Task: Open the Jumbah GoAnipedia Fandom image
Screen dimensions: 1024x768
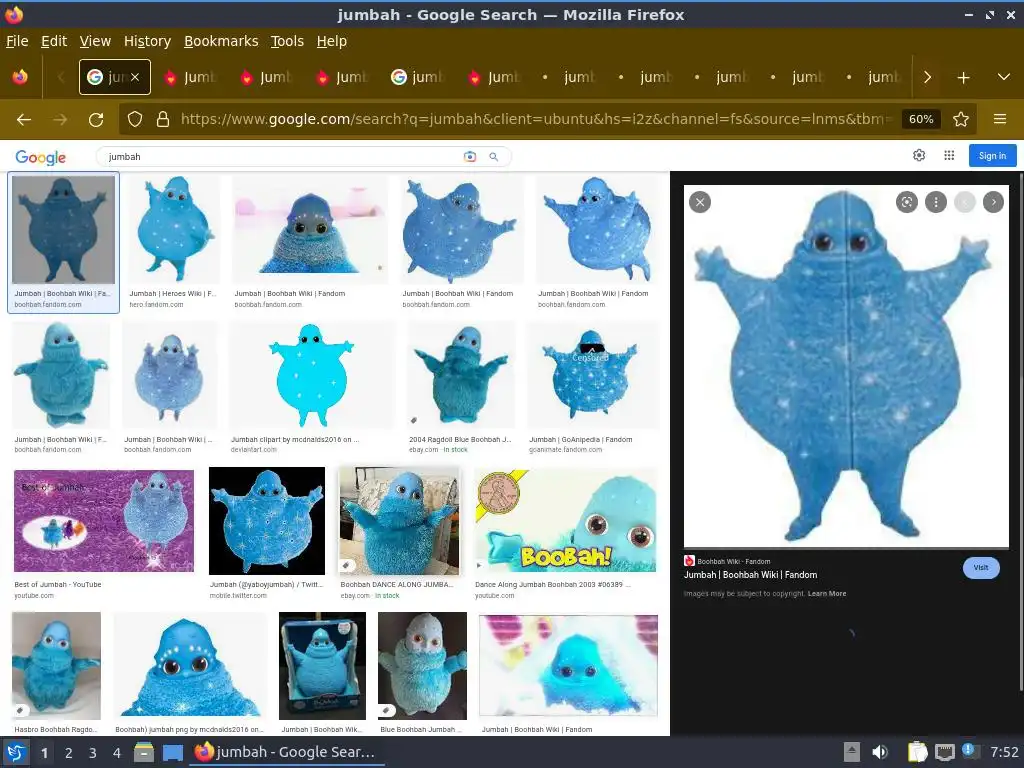Action: (592, 374)
